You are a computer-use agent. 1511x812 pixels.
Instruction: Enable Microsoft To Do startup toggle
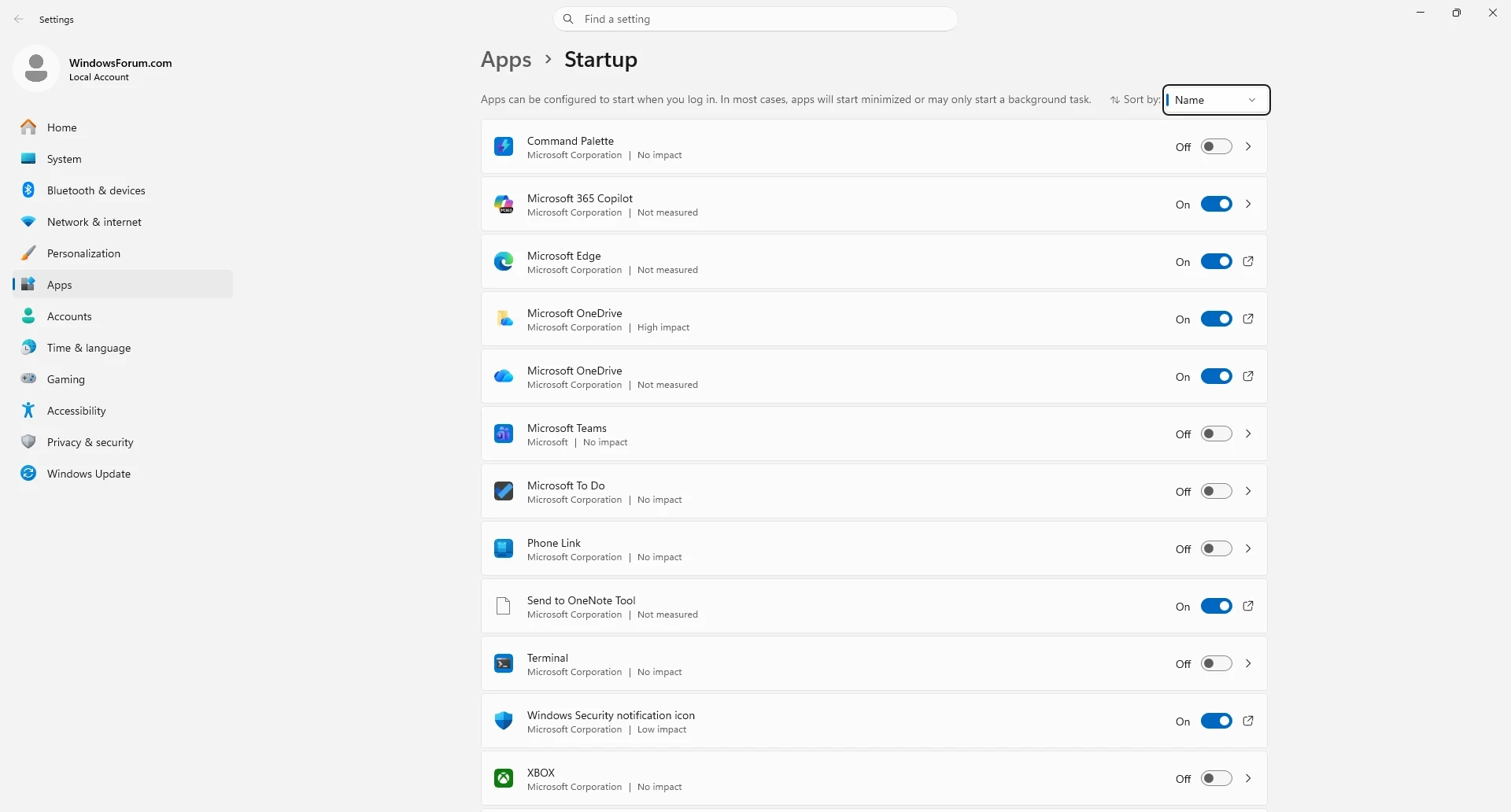1217,492
